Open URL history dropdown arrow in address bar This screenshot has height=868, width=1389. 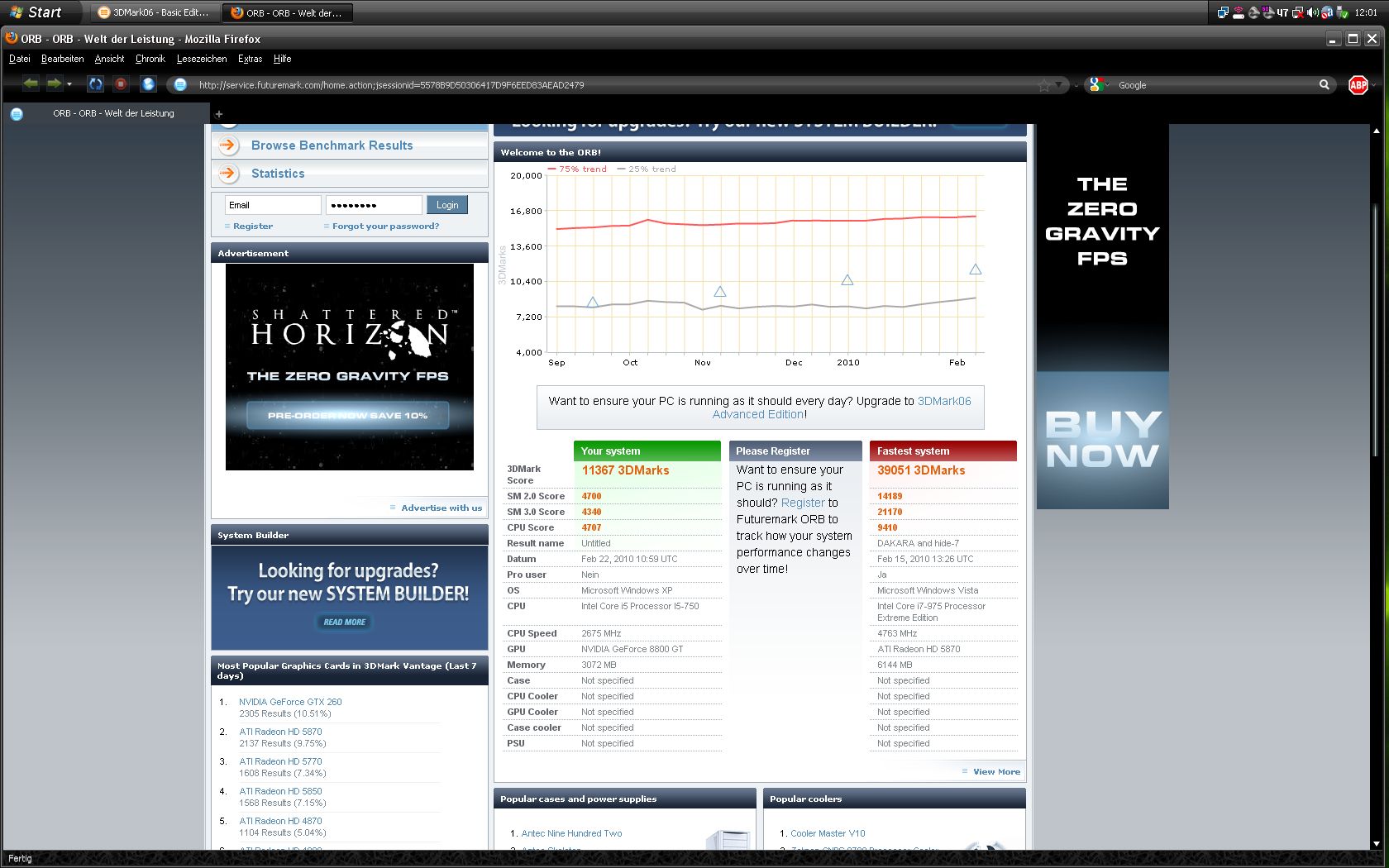1058,84
